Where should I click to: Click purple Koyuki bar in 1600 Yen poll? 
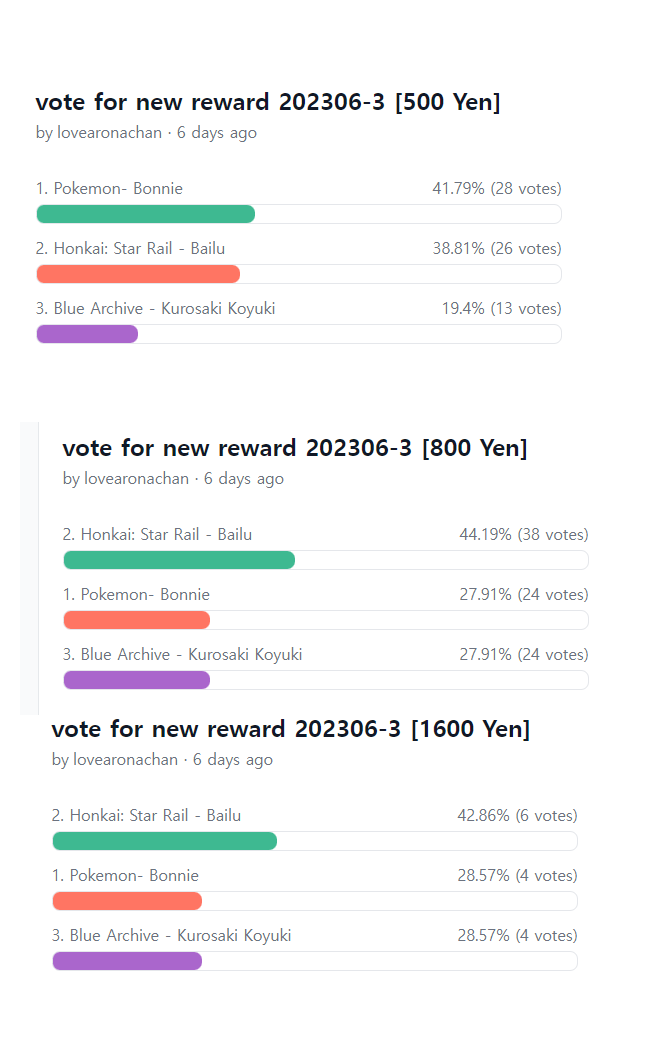coord(127,961)
